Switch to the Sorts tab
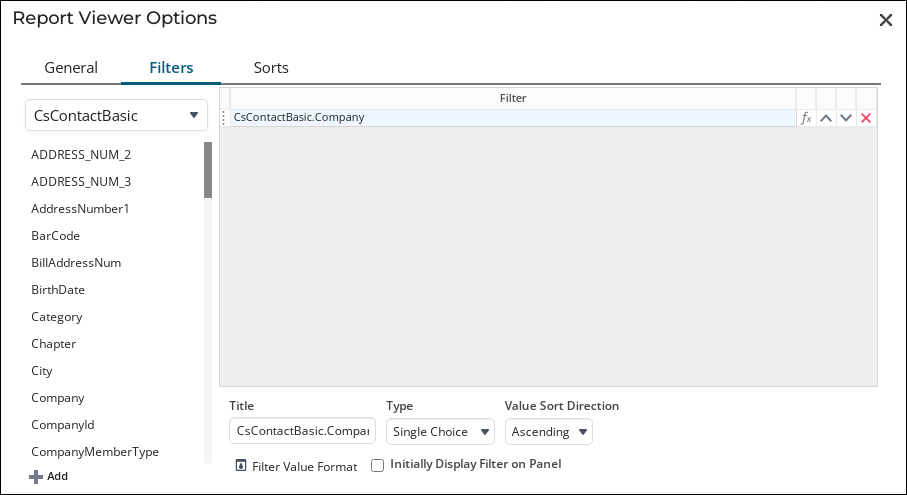 [271, 68]
